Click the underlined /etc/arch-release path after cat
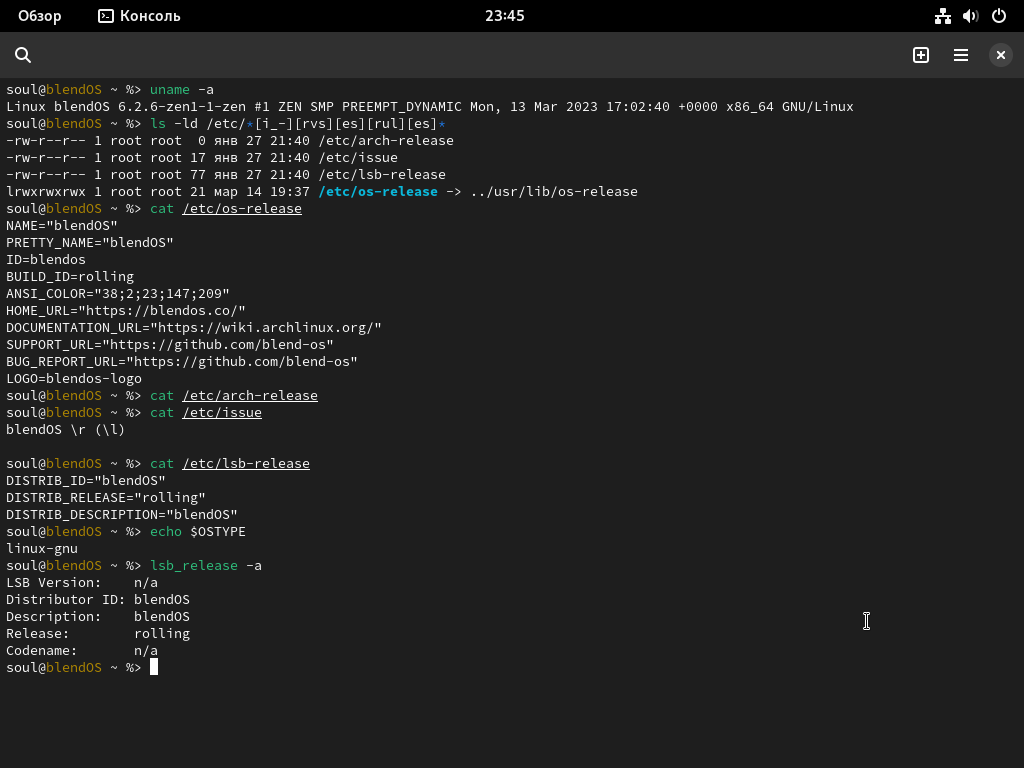1024x768 pixels. coord(250,395)
